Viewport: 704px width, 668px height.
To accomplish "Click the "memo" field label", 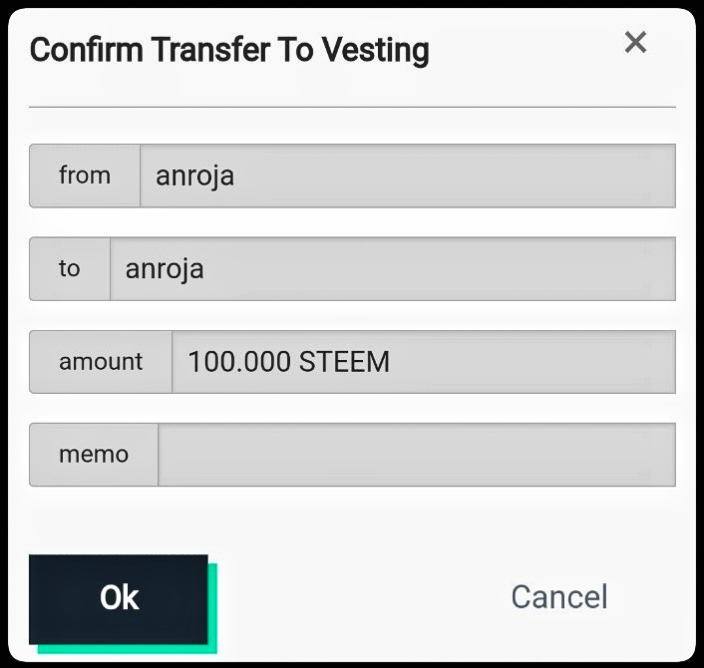I will [x=94, y=455].
